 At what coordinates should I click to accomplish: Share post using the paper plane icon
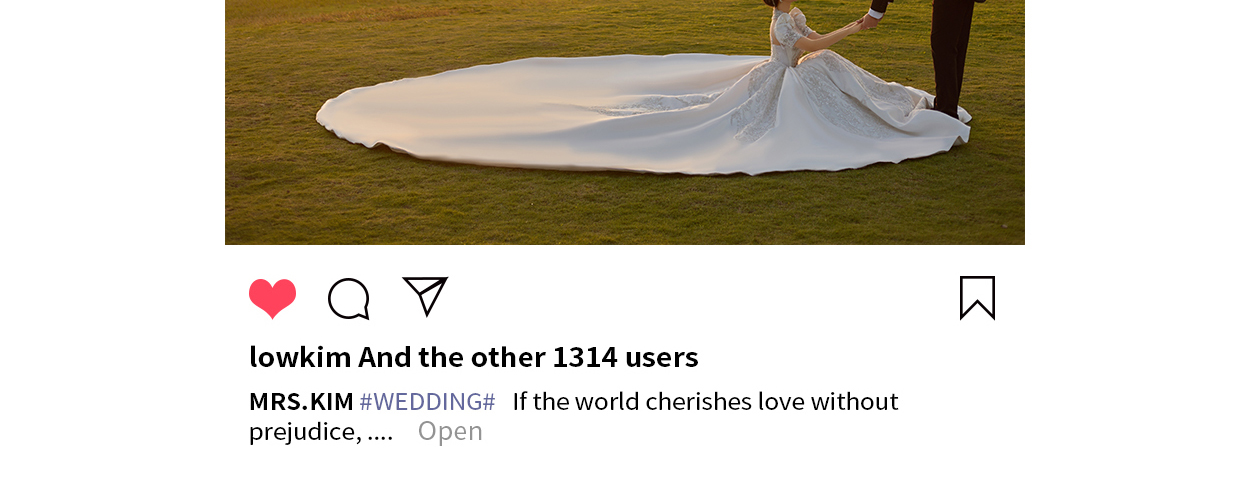425,296
